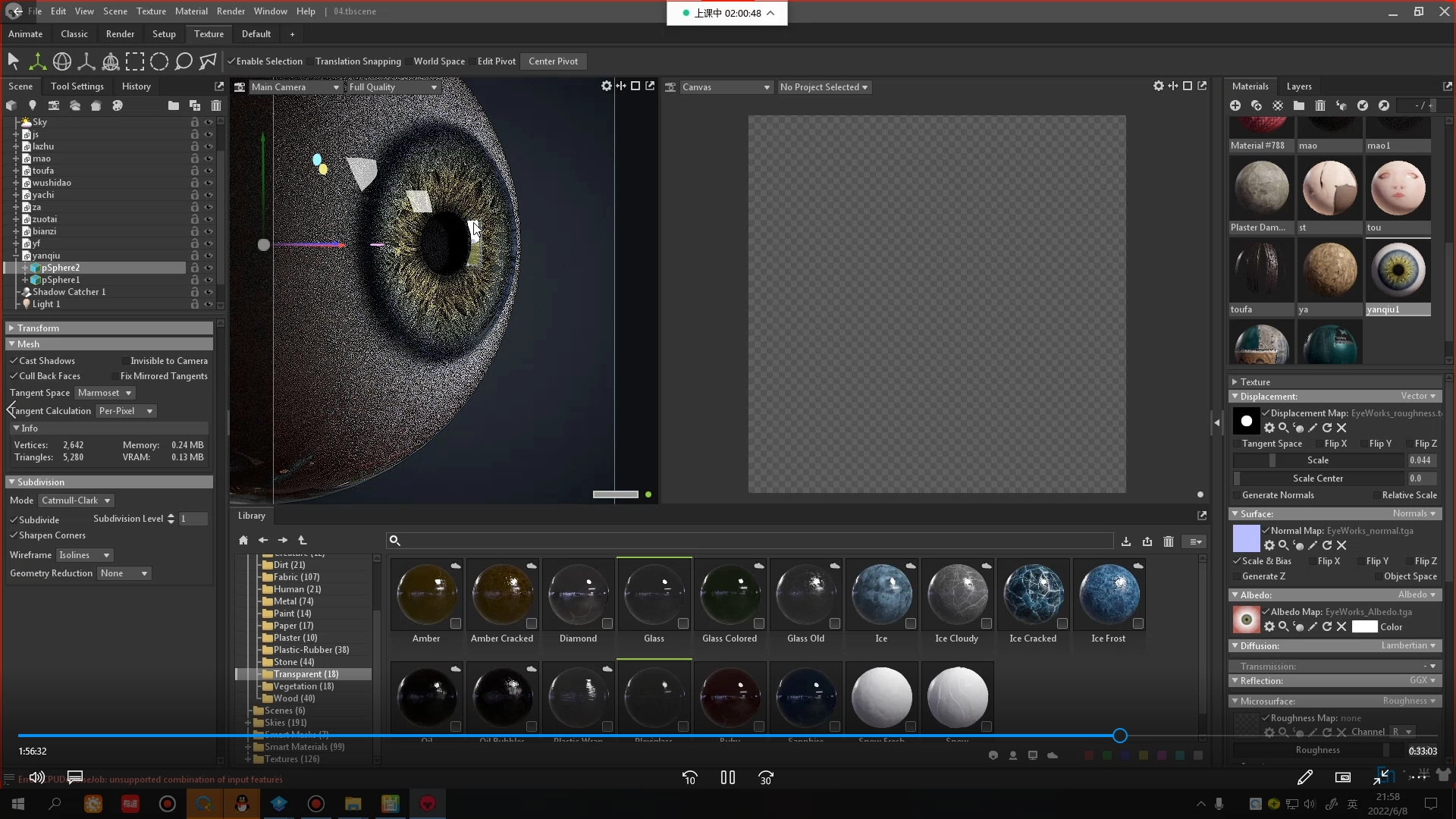Select the rectangular marquee selection tool
Image resolution: width=1456 pixels, height=819 pixels.
click(135, 61)
